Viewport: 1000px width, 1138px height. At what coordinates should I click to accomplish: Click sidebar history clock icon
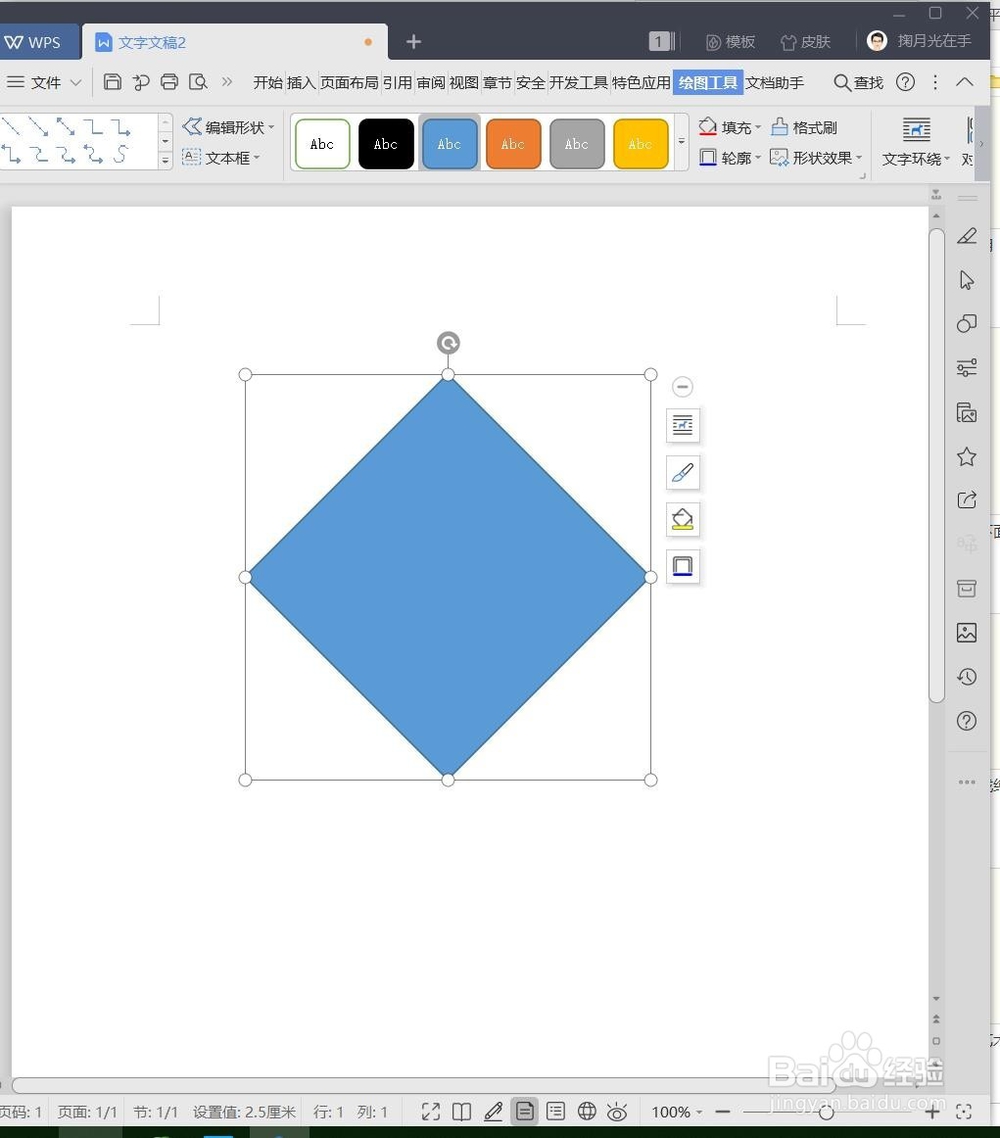[967, 677]
